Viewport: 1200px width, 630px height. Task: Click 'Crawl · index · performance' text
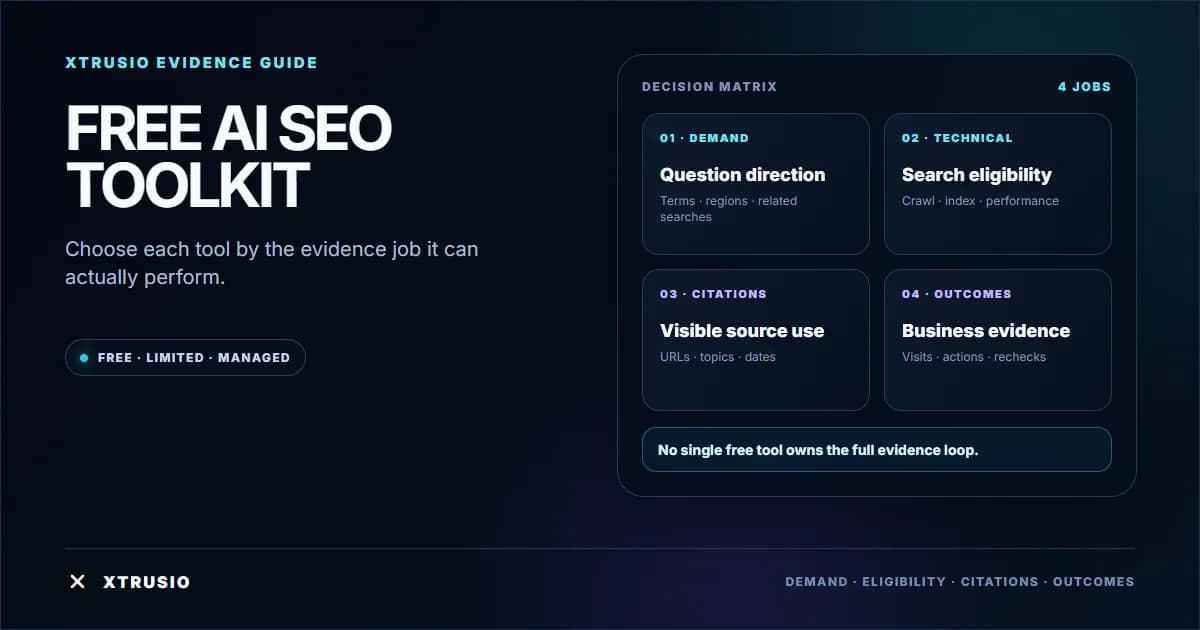point(980,201)
